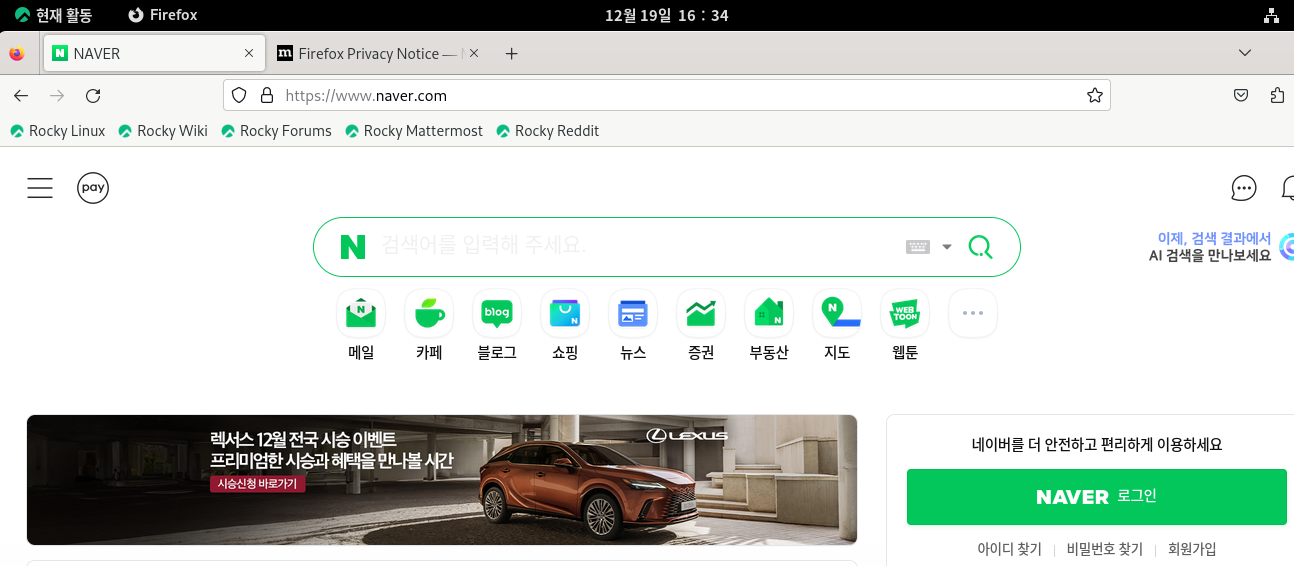Open the 뉴스 (News) shortcut icon

click(x=633, y=313)
